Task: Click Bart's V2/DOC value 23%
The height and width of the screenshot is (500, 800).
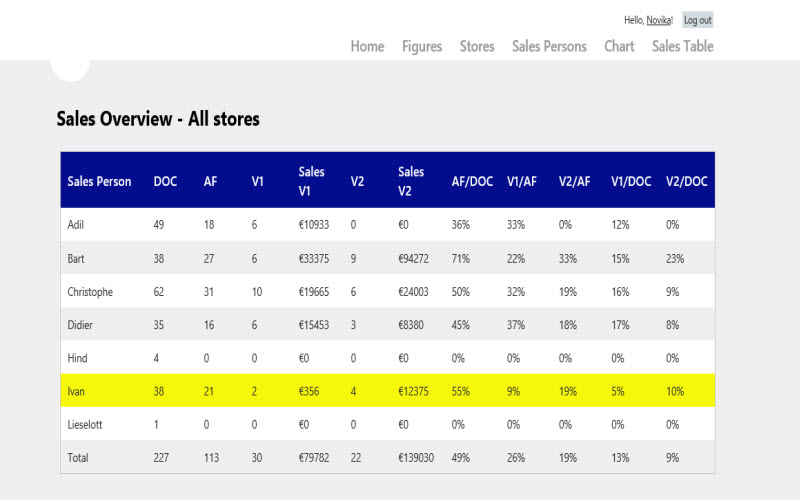Action: [675, 259]
